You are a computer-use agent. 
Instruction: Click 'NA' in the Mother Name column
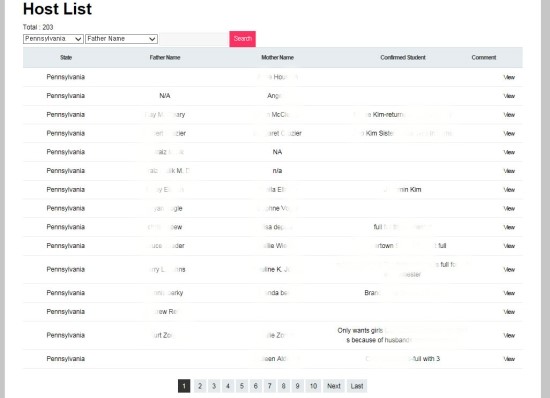[x=277, y=152]
